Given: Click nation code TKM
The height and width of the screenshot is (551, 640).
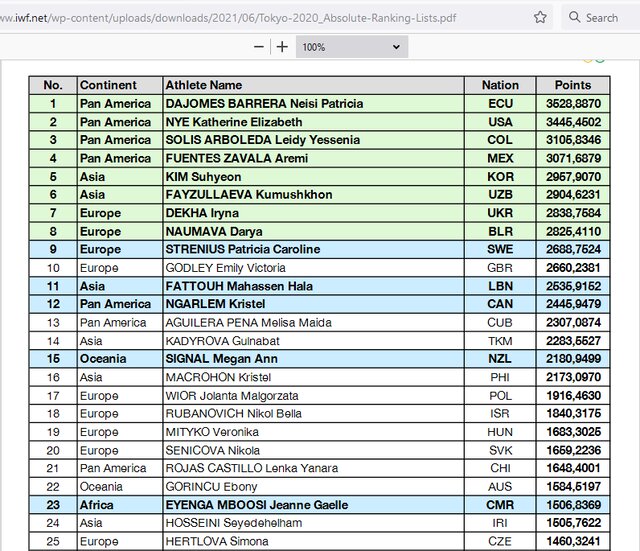Looking at the screenshot, I should point(500,341).
